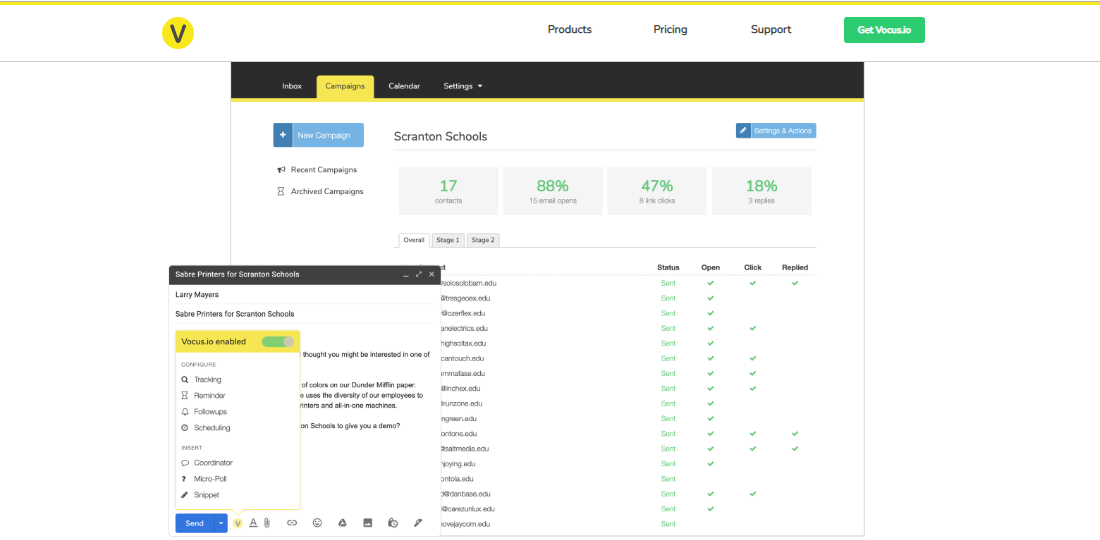Insert a Snippet from the Vocus menu

pos(206,495)
